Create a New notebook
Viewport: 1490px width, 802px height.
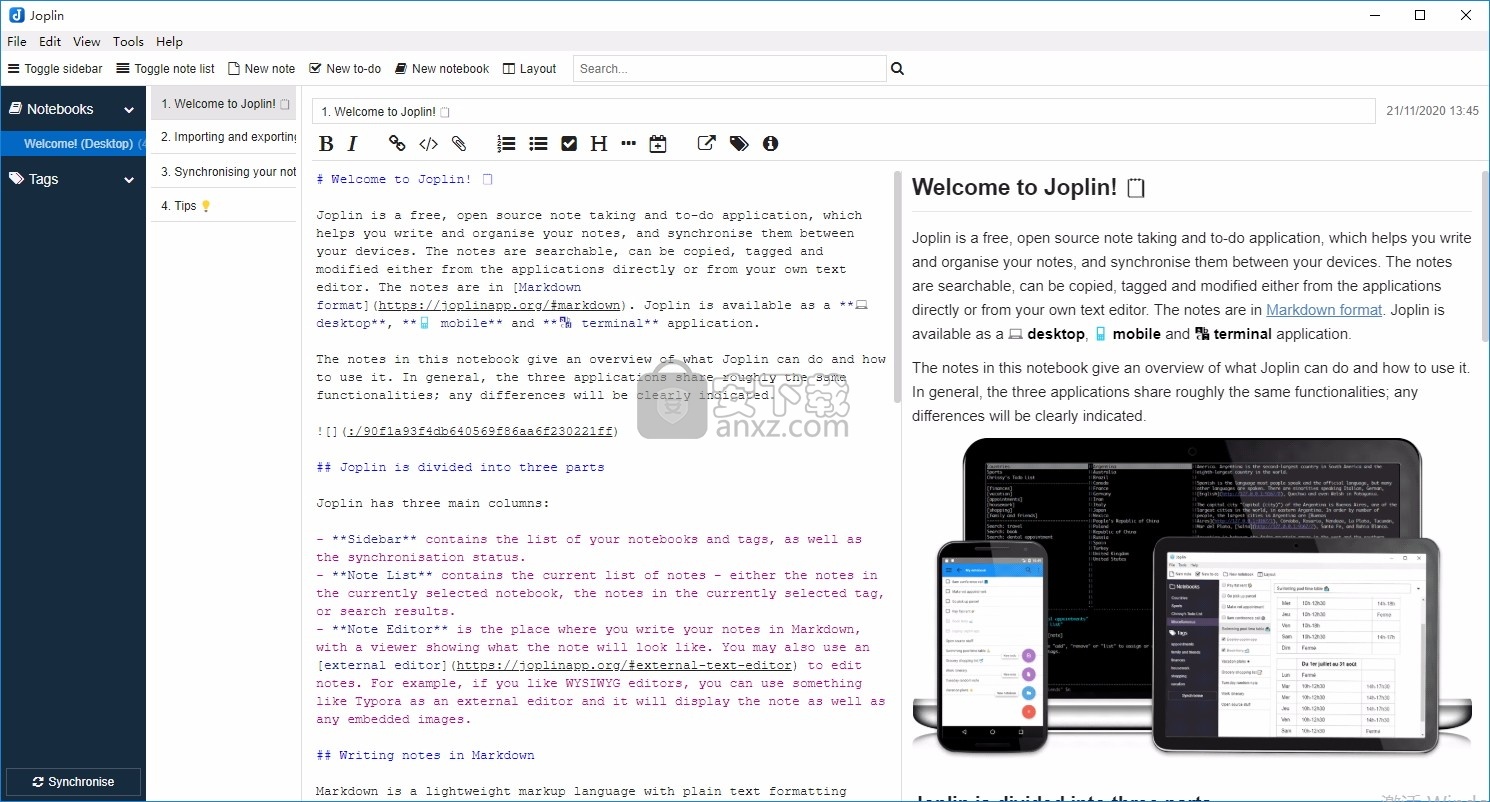pyautogui.click(x=441, y=69)
